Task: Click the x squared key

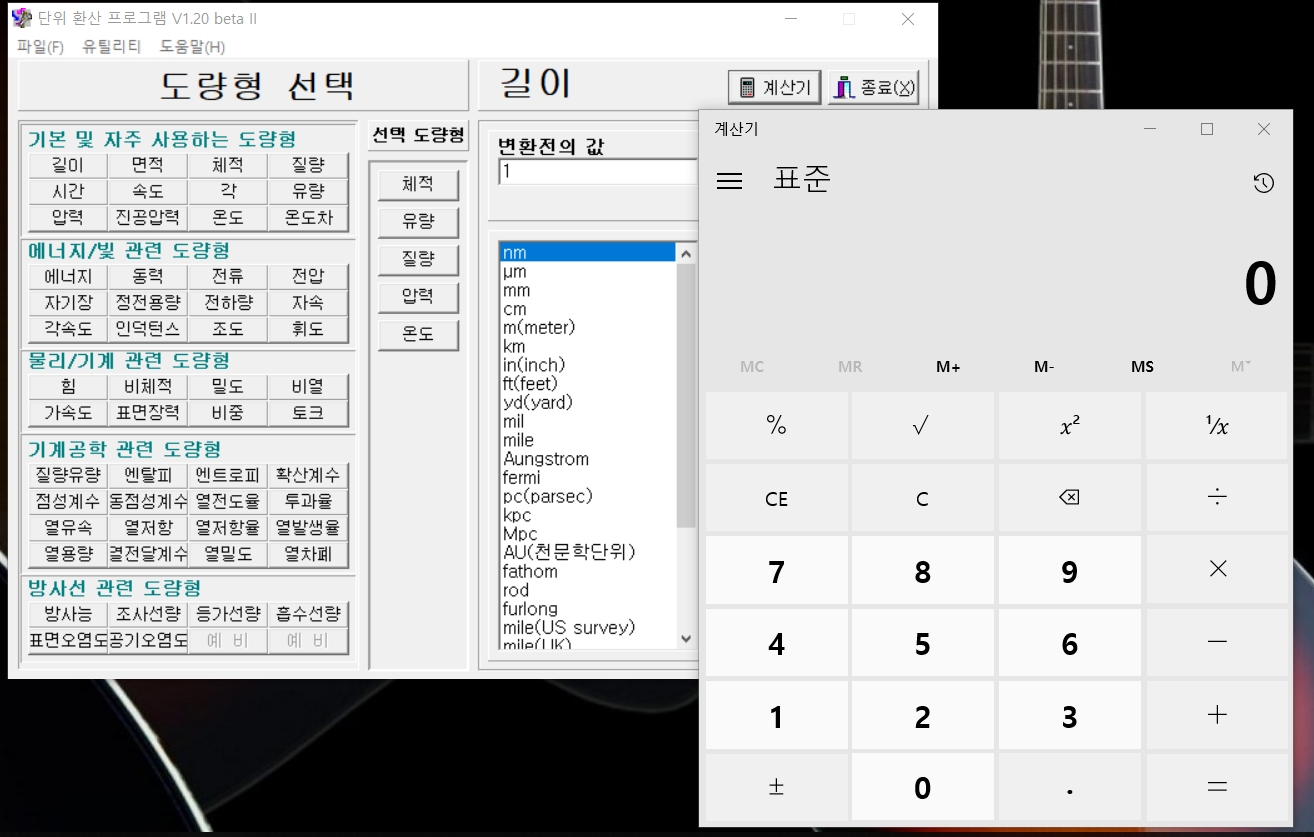Action: coord(1069,425)
